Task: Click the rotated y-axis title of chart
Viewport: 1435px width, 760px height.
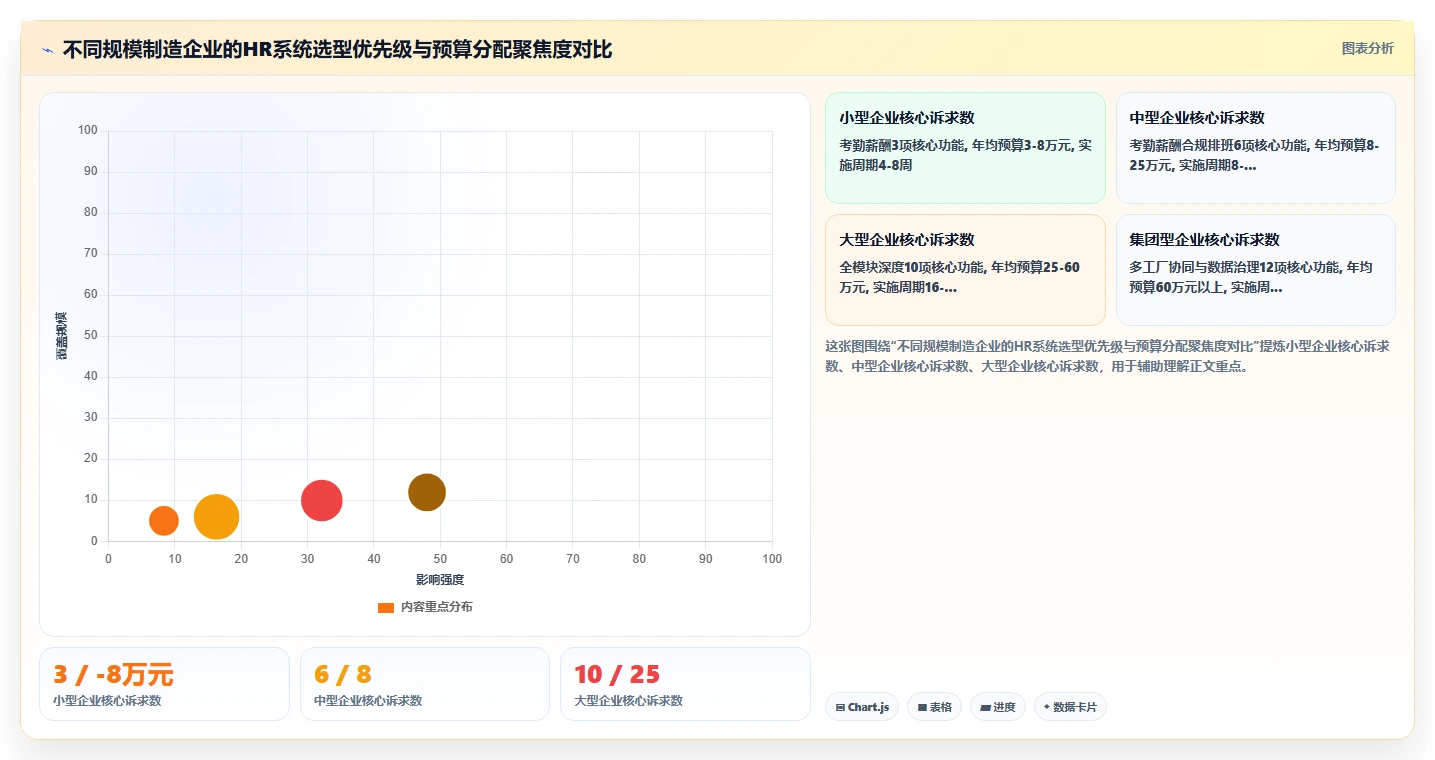Action: [62, 335]
